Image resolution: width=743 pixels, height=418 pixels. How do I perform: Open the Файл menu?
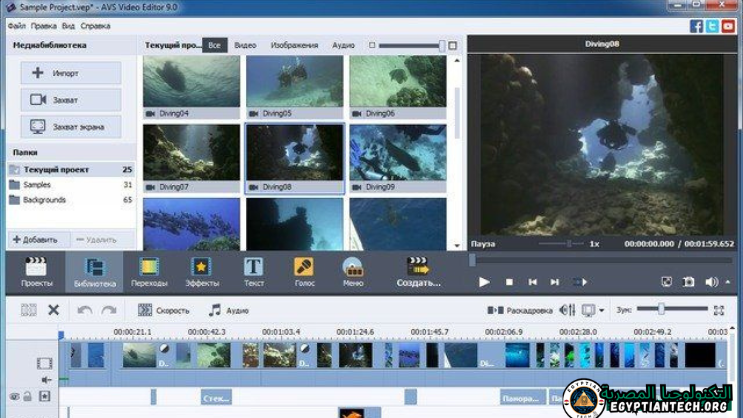coord(16,26)
